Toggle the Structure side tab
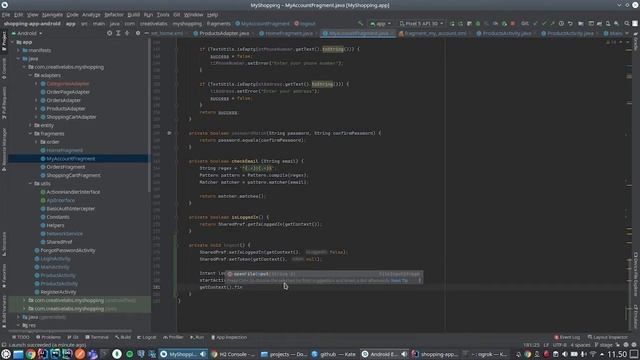 pyautogui.click(x=4, y=244)
